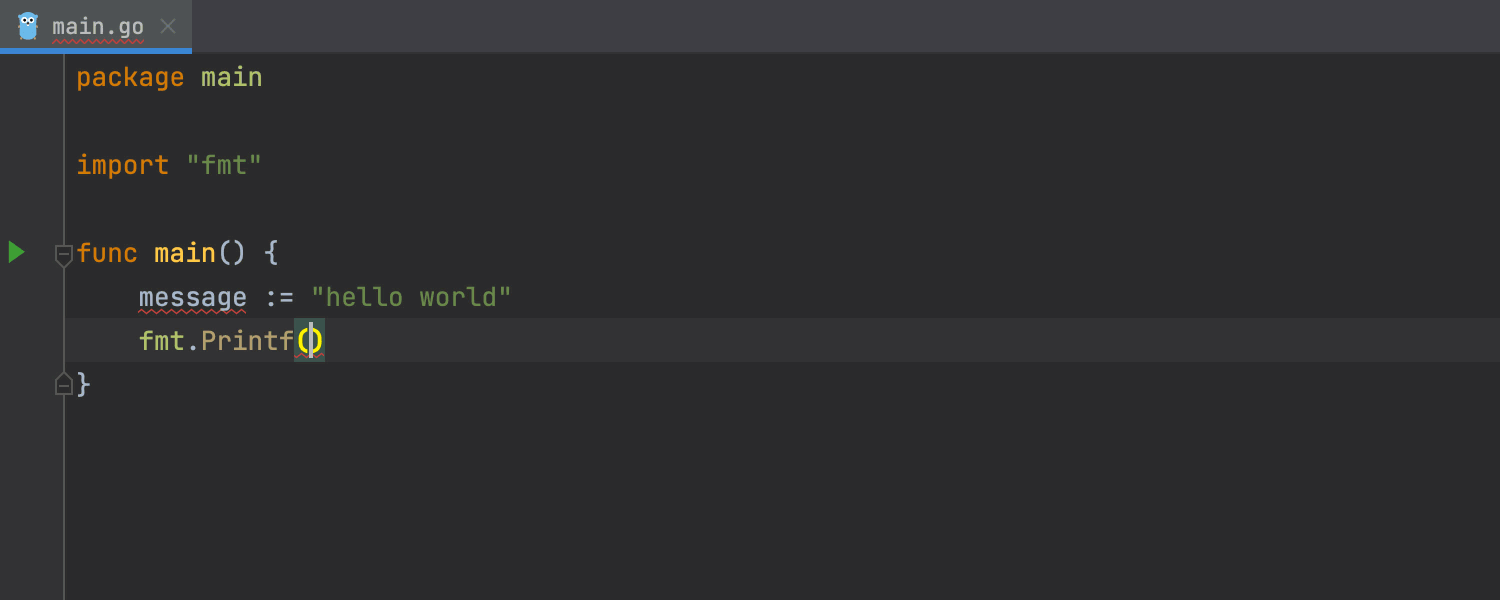Click the Printf function name

coord(247,341)
